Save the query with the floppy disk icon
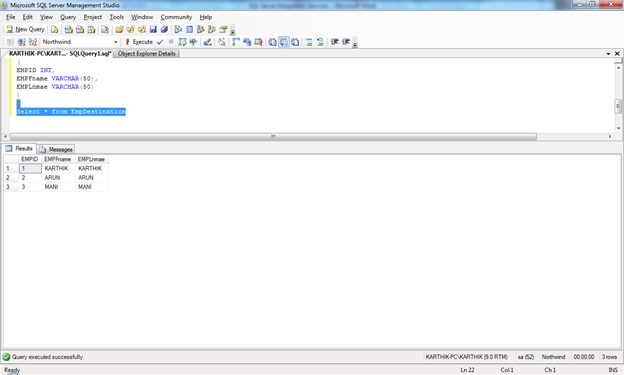 coord(153,29)
